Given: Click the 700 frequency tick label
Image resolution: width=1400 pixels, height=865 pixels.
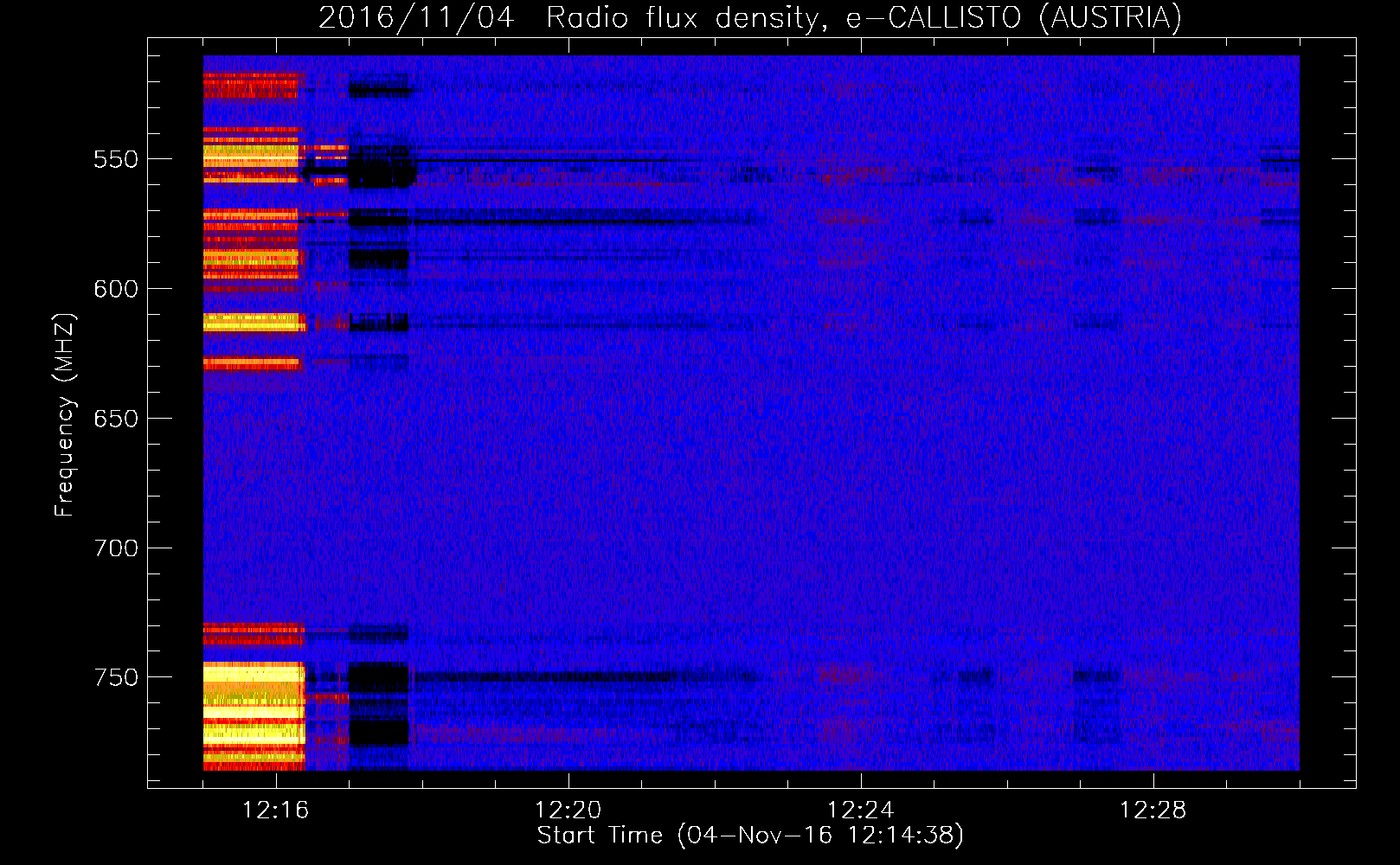Looking at the screenshot, I should (x=116, y=548).
